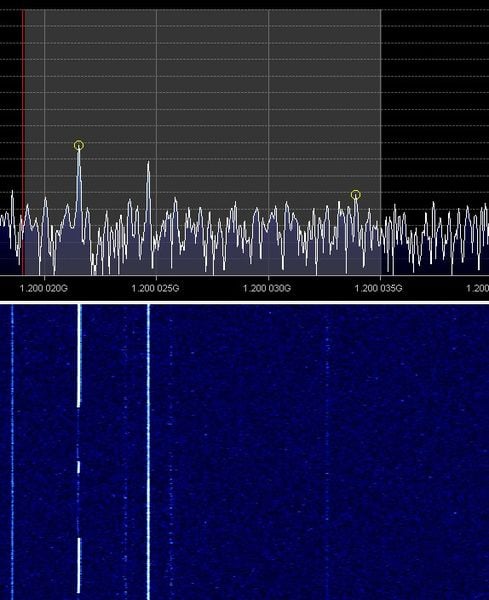Click the 1.200 020G frequency label
Viewport: 489px width, 600px height.
pyautogui.click(x=44, y=288)
